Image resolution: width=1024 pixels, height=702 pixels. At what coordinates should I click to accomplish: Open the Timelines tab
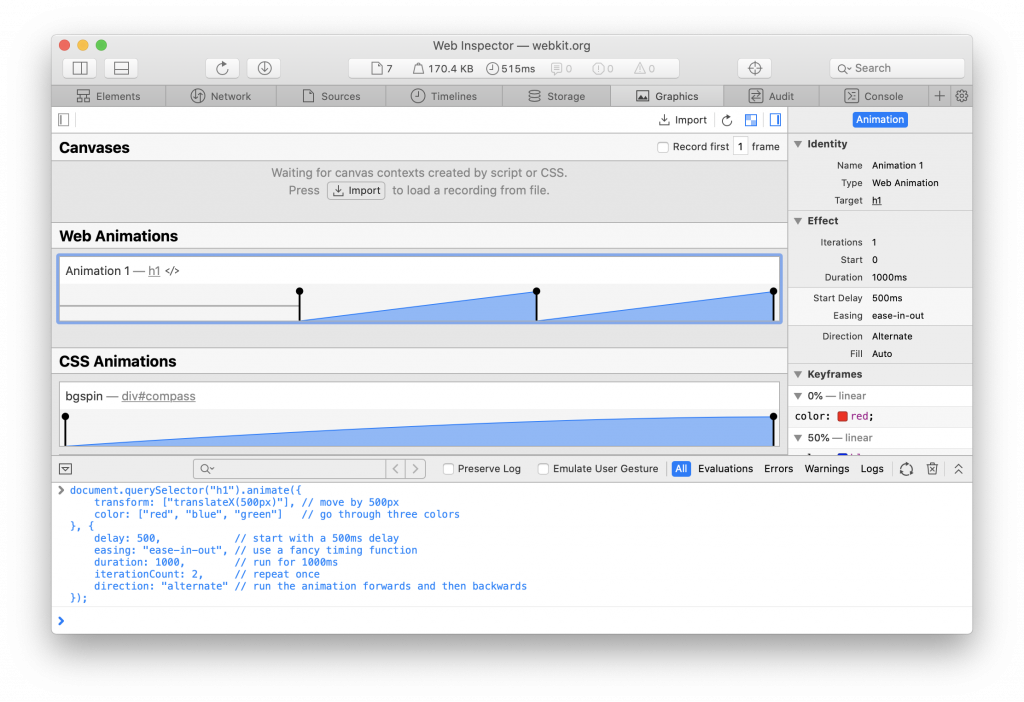click(444, 96)
